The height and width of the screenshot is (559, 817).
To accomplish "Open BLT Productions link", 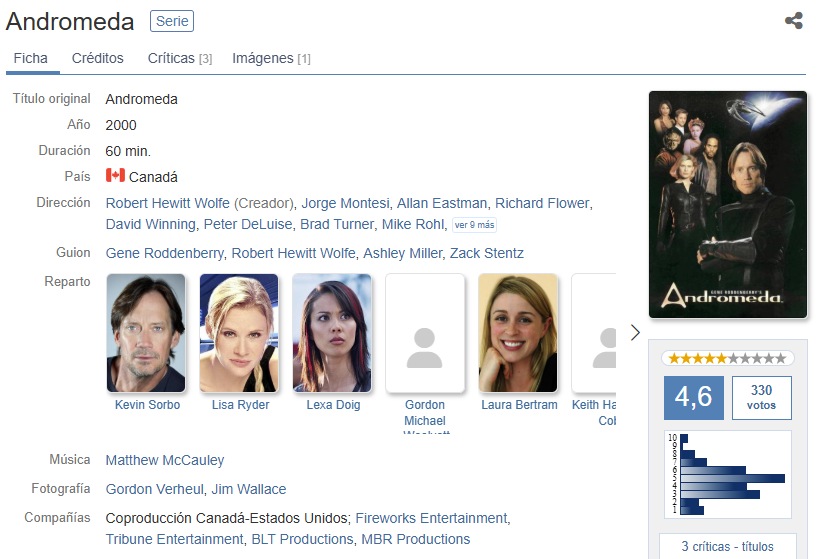I will 302,539.
